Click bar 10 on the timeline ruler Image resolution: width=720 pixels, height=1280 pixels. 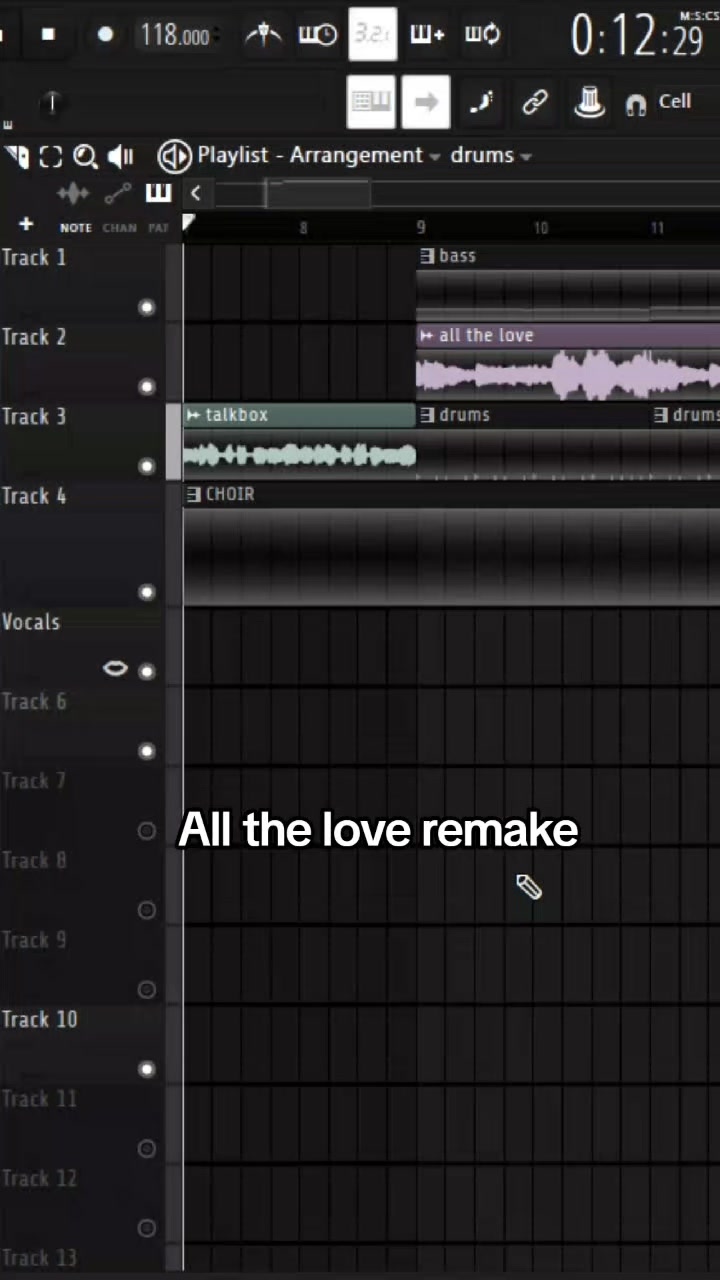coord(540,228)
